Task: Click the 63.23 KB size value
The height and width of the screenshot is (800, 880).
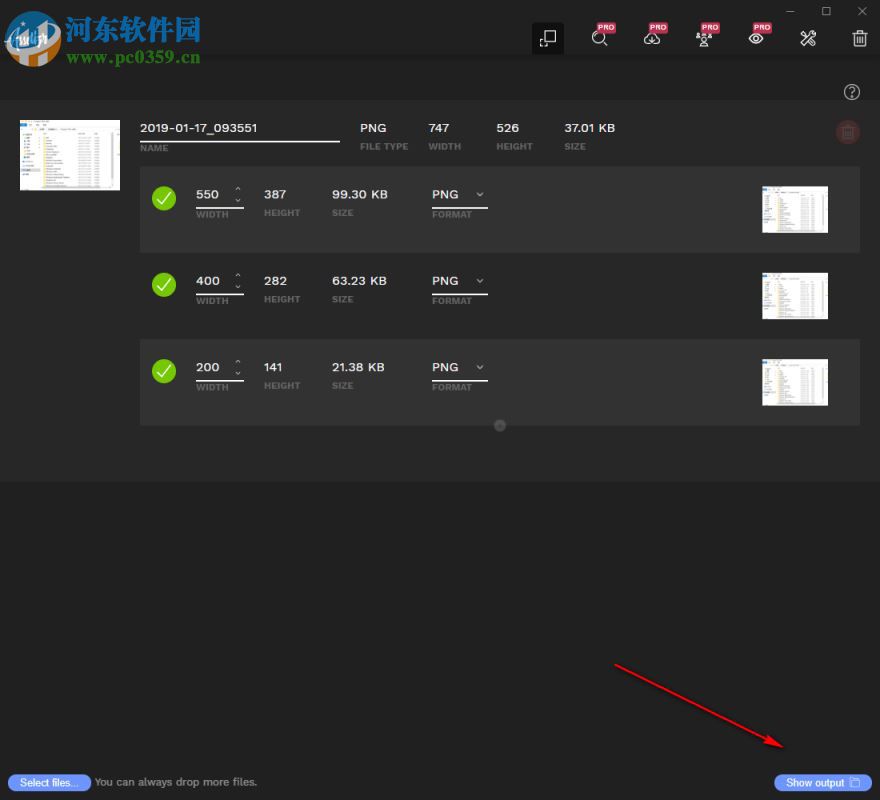Action: 359,281
